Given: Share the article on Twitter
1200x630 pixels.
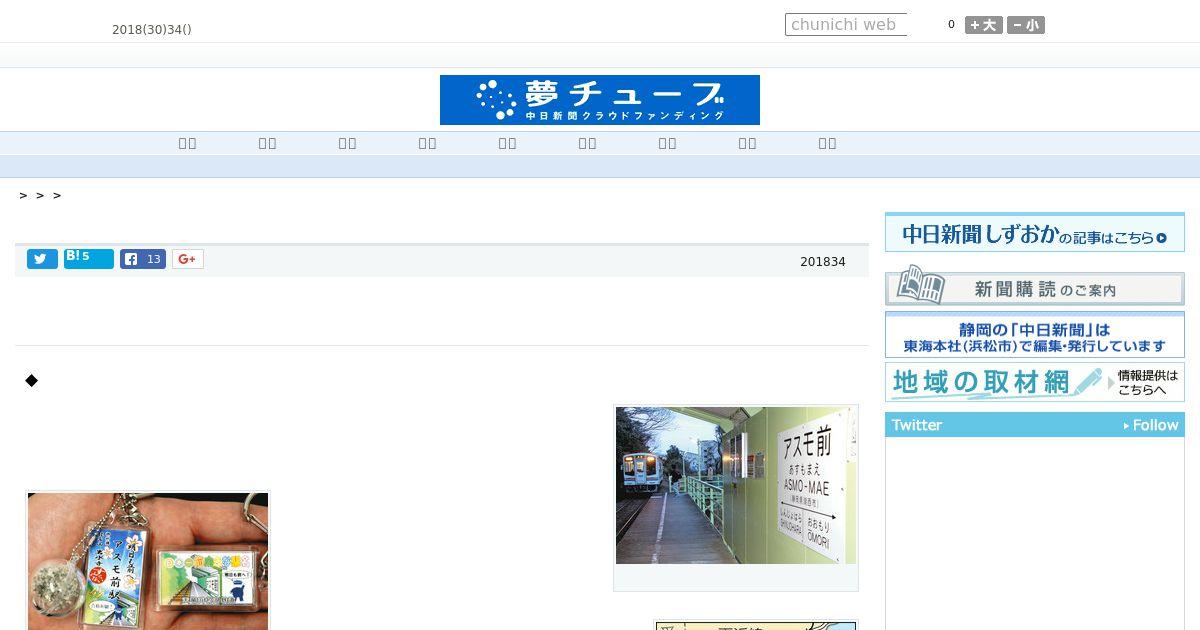Looking at the screenshot, I should pyautogui.click(x=42, y=259).
